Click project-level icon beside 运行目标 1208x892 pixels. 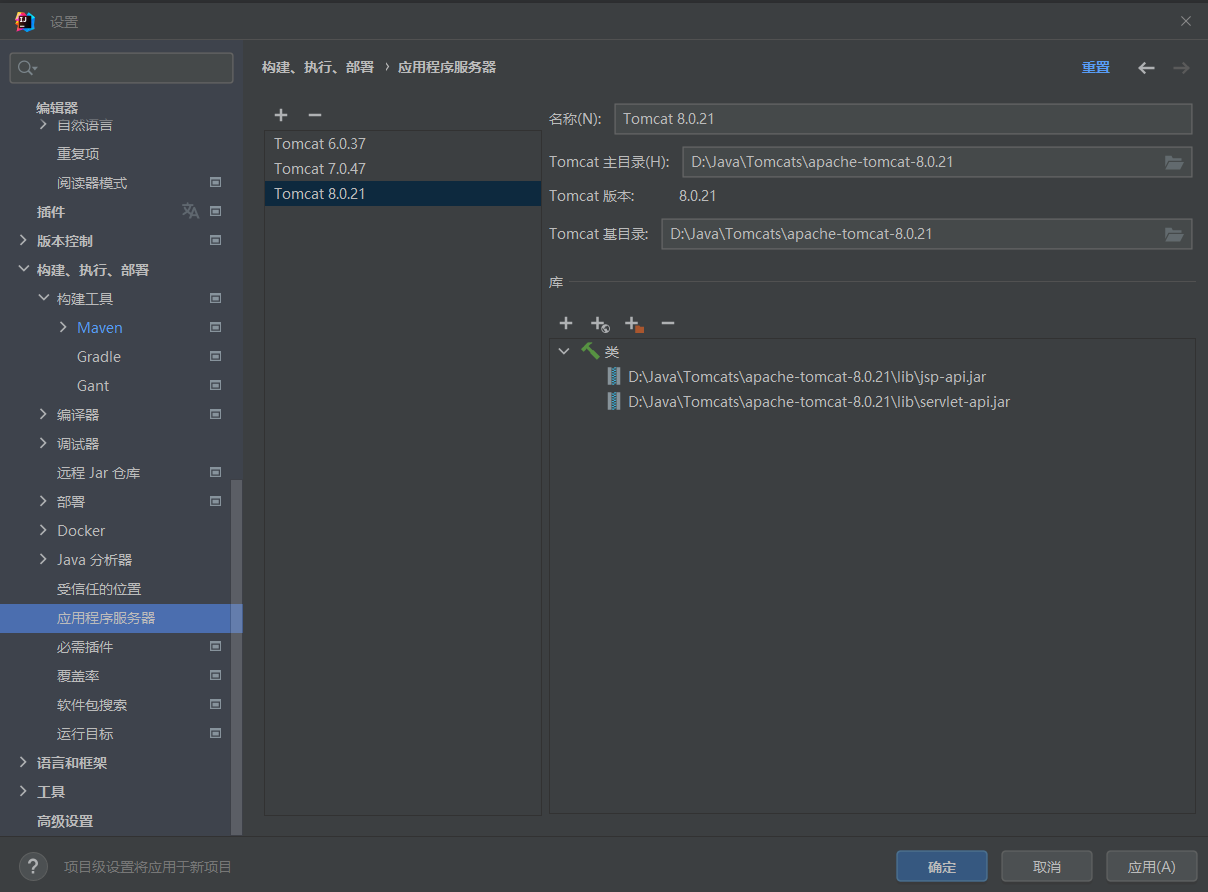215,733
